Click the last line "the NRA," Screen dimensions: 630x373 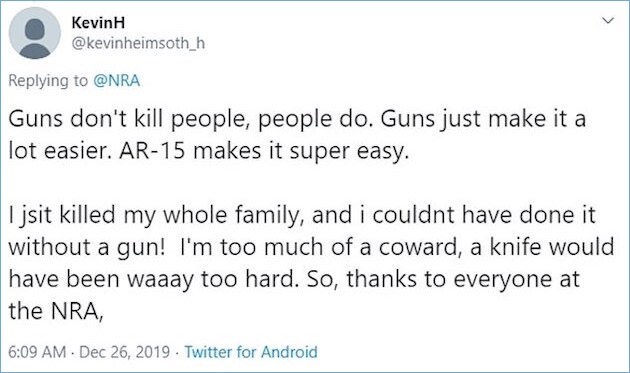click(56, 311)
